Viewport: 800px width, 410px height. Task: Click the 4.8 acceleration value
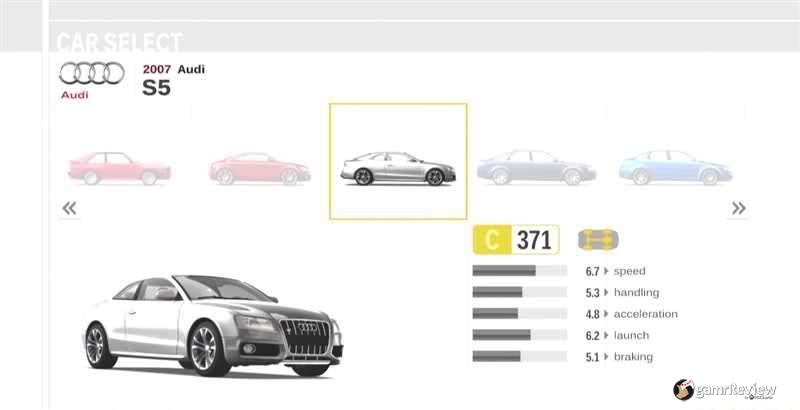[592, 314]
